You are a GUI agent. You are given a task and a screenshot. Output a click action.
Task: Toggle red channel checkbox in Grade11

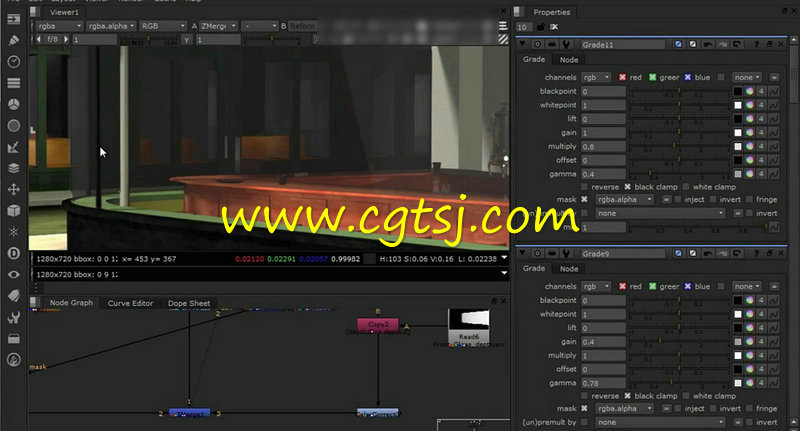pyautogui.click(x=622, y=78)
